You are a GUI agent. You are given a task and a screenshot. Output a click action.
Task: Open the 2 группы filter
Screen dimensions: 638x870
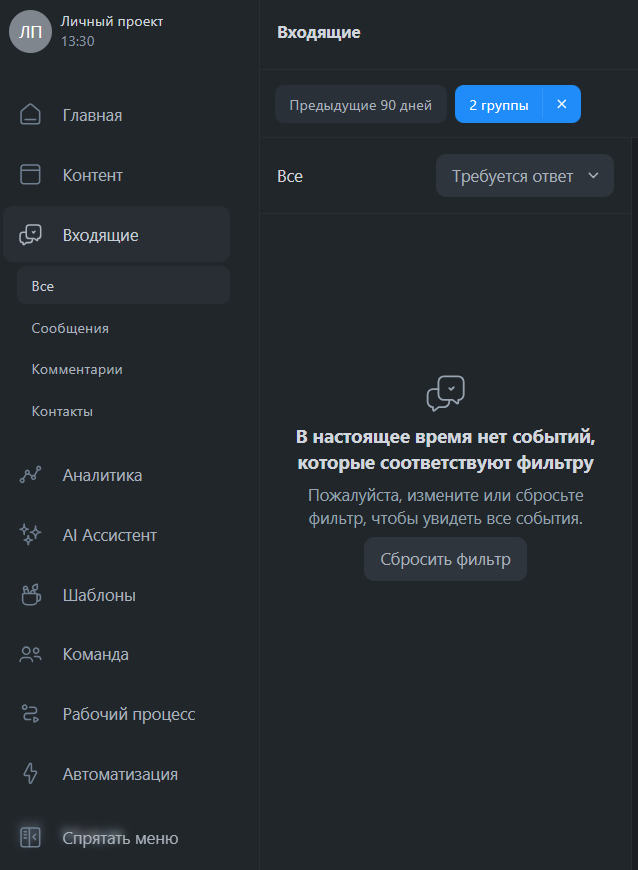coord(498,104)
